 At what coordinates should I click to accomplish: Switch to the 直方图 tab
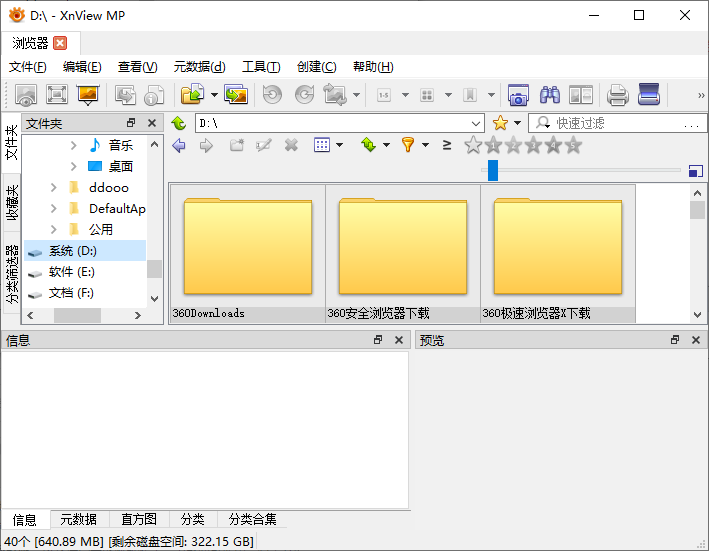(139, 519)
